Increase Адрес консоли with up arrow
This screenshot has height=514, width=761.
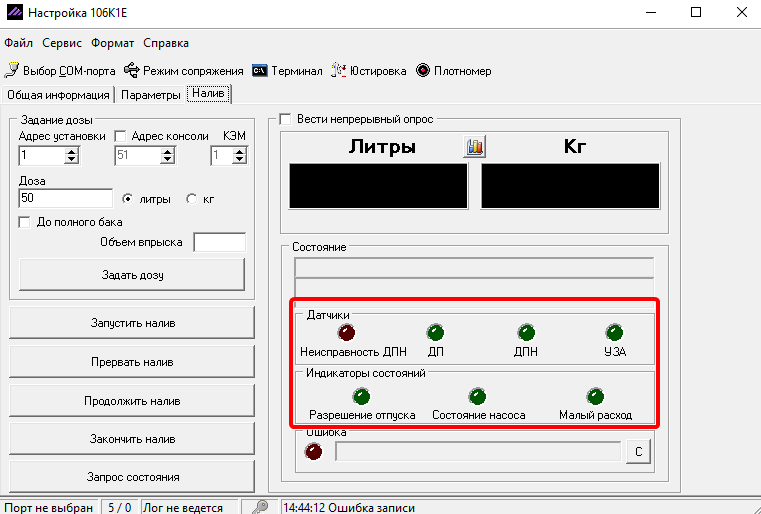[x=167, y=152]
